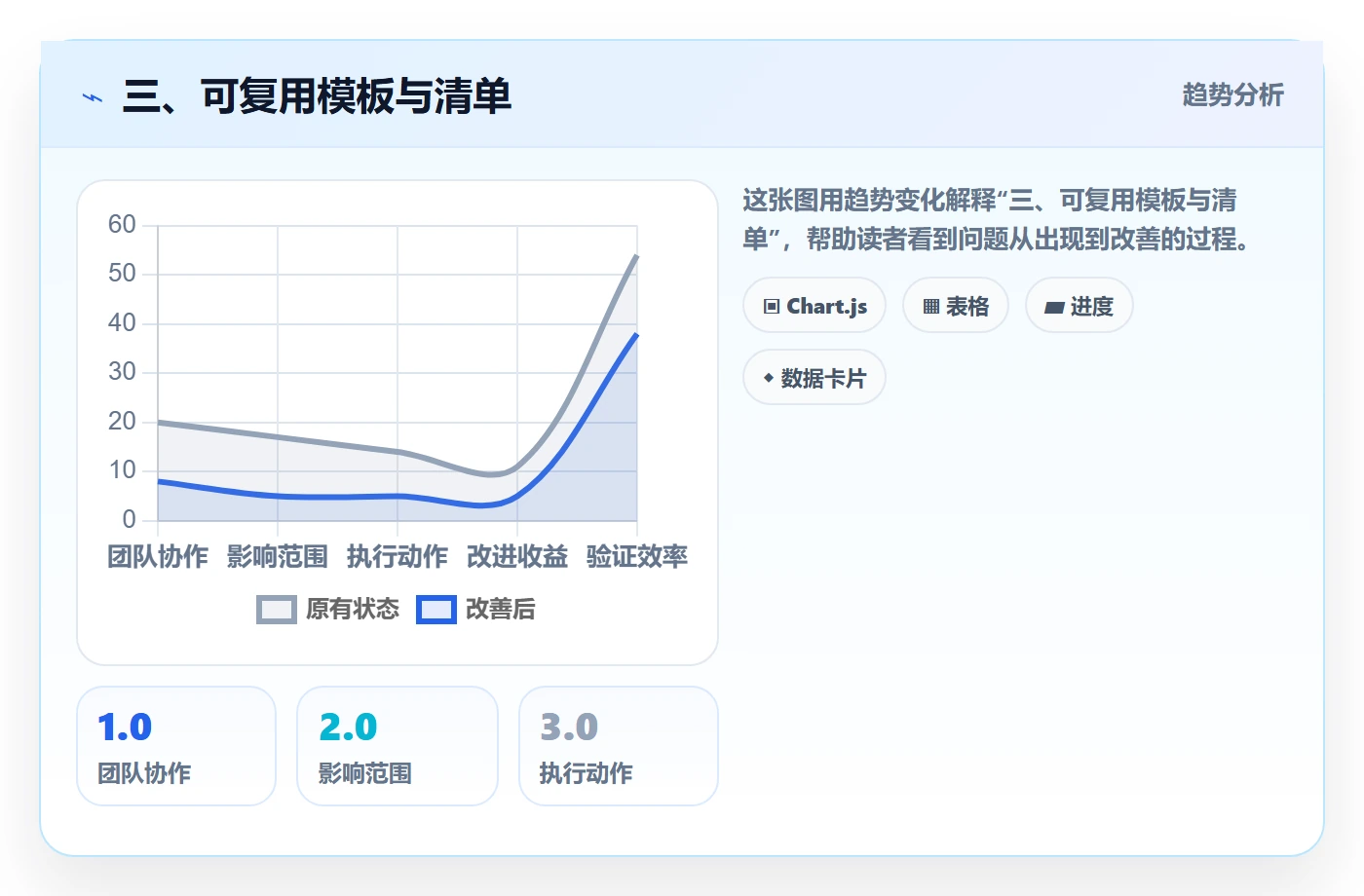The height and width of the screenshot is (896, 1364).
Task: Click the 进度 tag label text
Action: point(1092,307)
